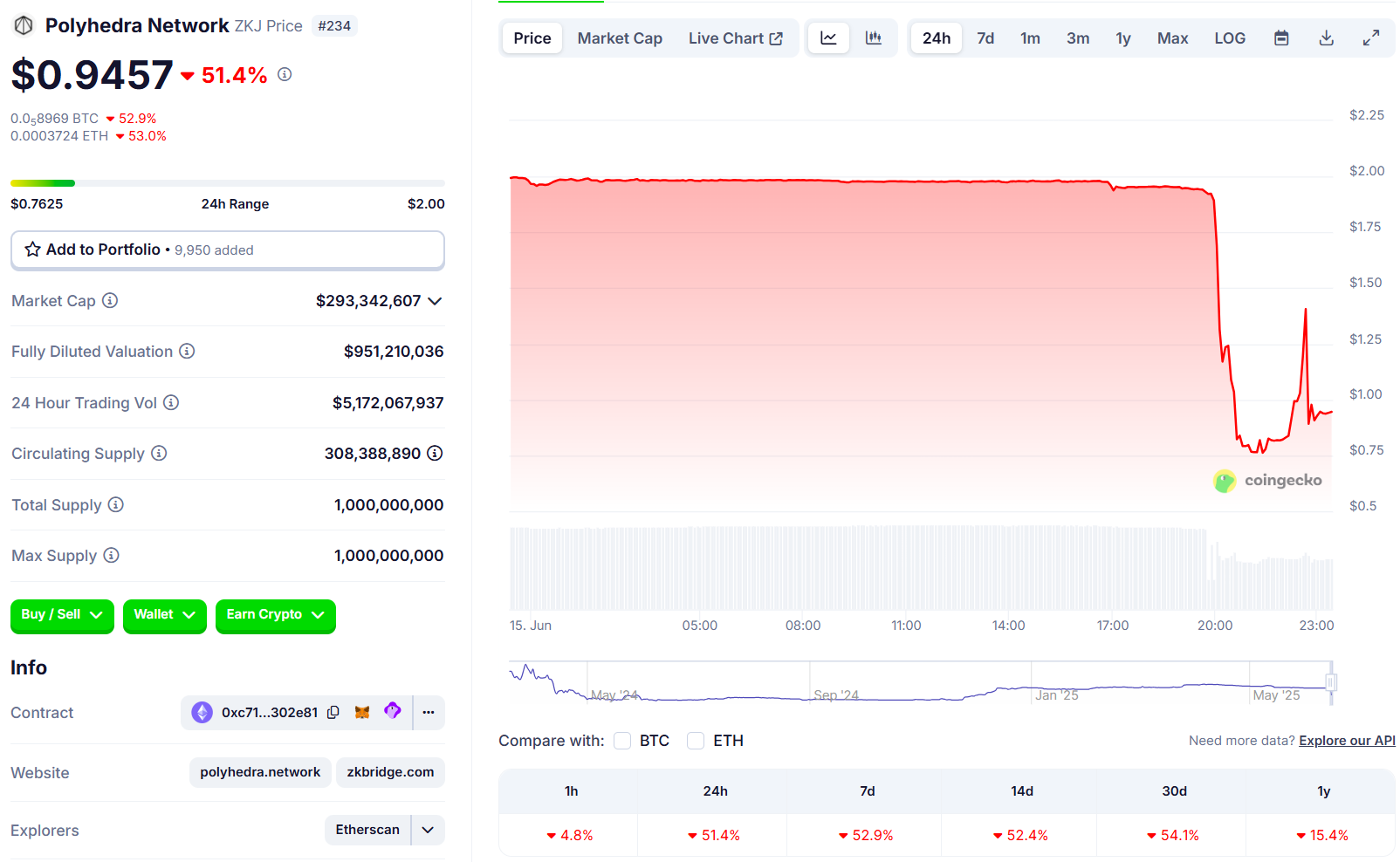Add token to MetaMask via fox icon
Image resolution: width=1400 pixels, height=862 pixels.
pos(362,713)
